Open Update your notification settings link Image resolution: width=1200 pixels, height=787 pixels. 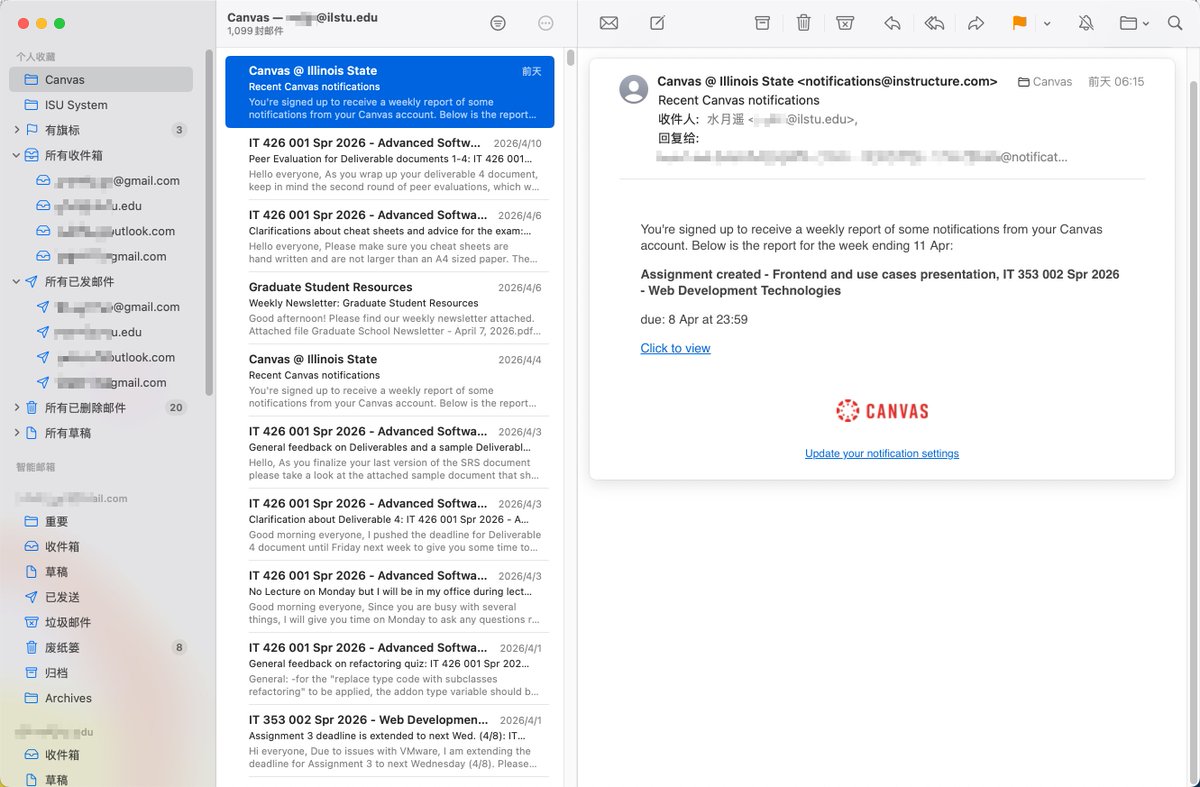(882, 453)
